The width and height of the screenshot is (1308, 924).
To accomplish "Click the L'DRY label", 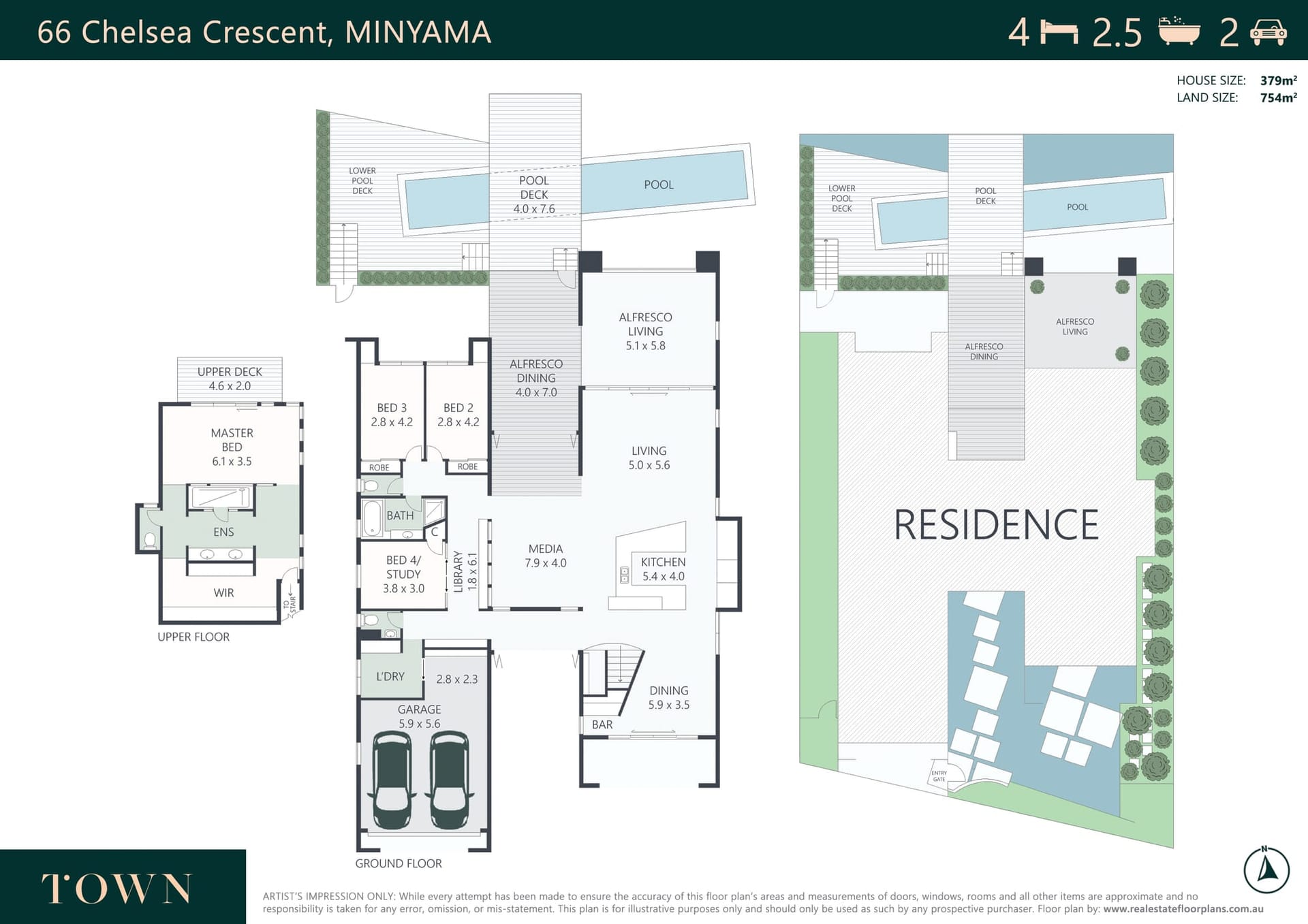I will (390, 676).
